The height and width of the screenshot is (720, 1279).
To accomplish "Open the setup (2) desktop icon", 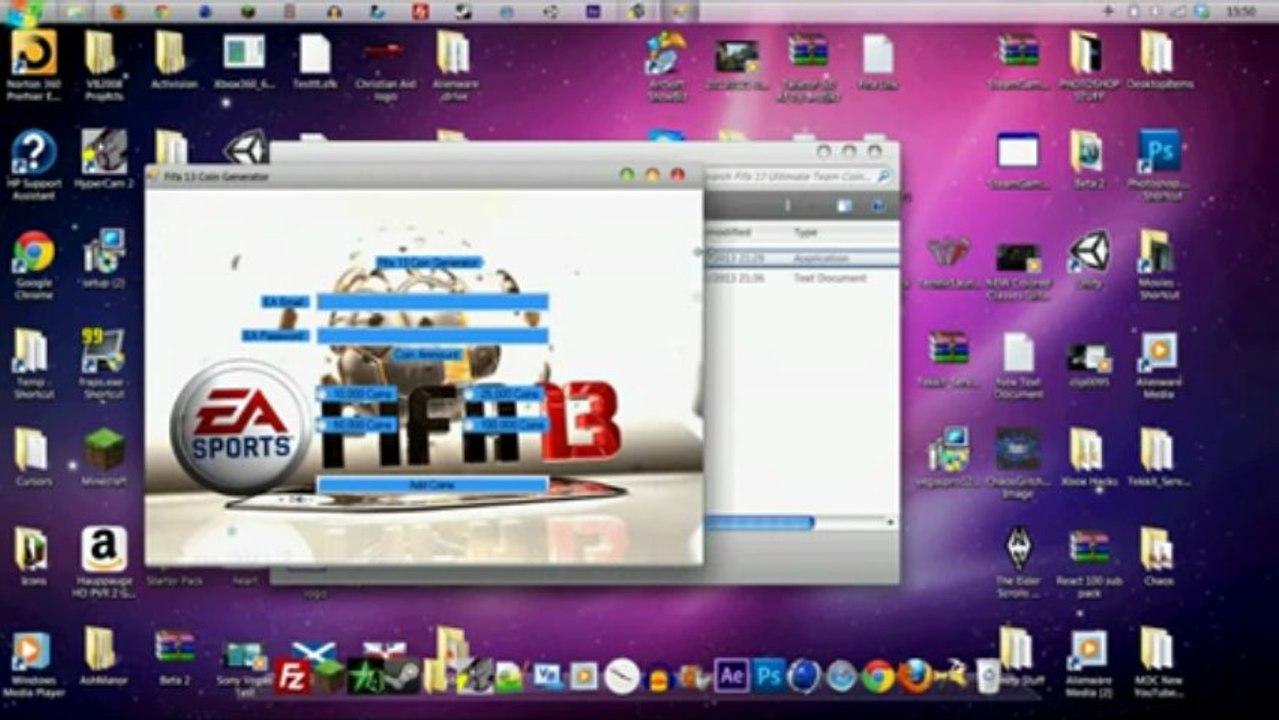I will pos(104,258).
